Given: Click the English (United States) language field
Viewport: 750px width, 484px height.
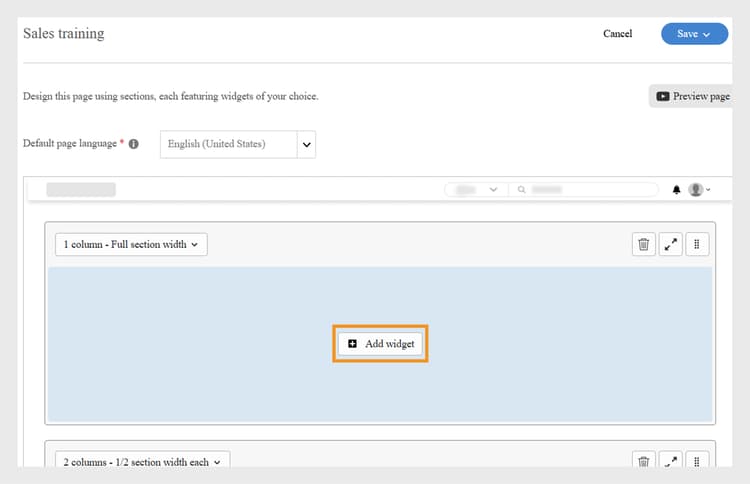Looking at the screenshot, I should pyautogui.click(x=229, y=144).
